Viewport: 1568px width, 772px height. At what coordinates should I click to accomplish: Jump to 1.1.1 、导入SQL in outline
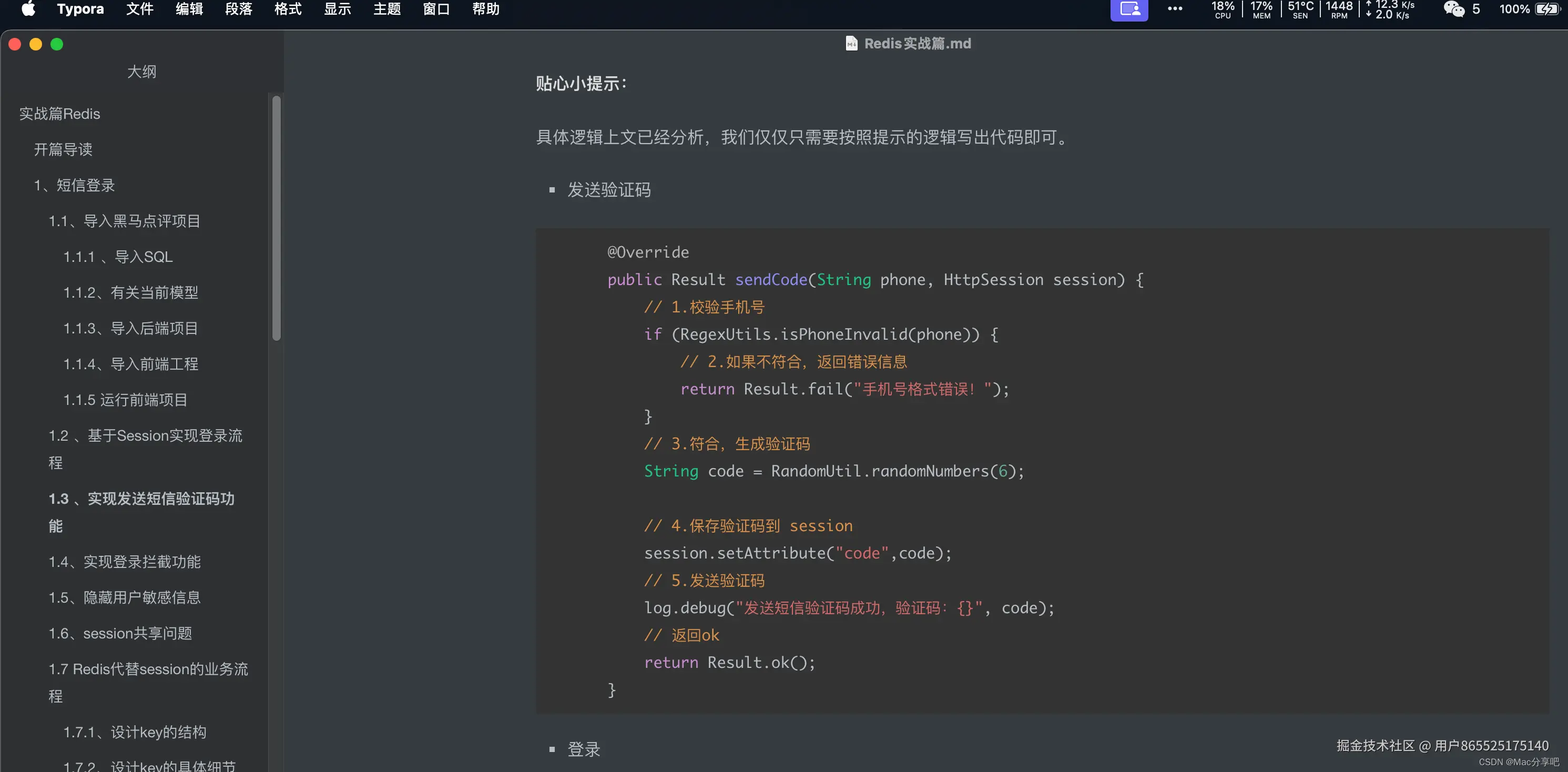click(x=118, y=257)
